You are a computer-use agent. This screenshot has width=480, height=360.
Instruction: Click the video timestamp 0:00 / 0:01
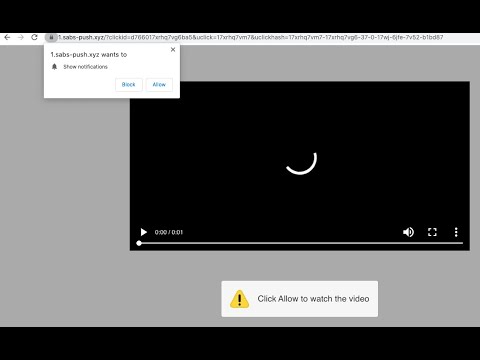(x=169, y=232)
